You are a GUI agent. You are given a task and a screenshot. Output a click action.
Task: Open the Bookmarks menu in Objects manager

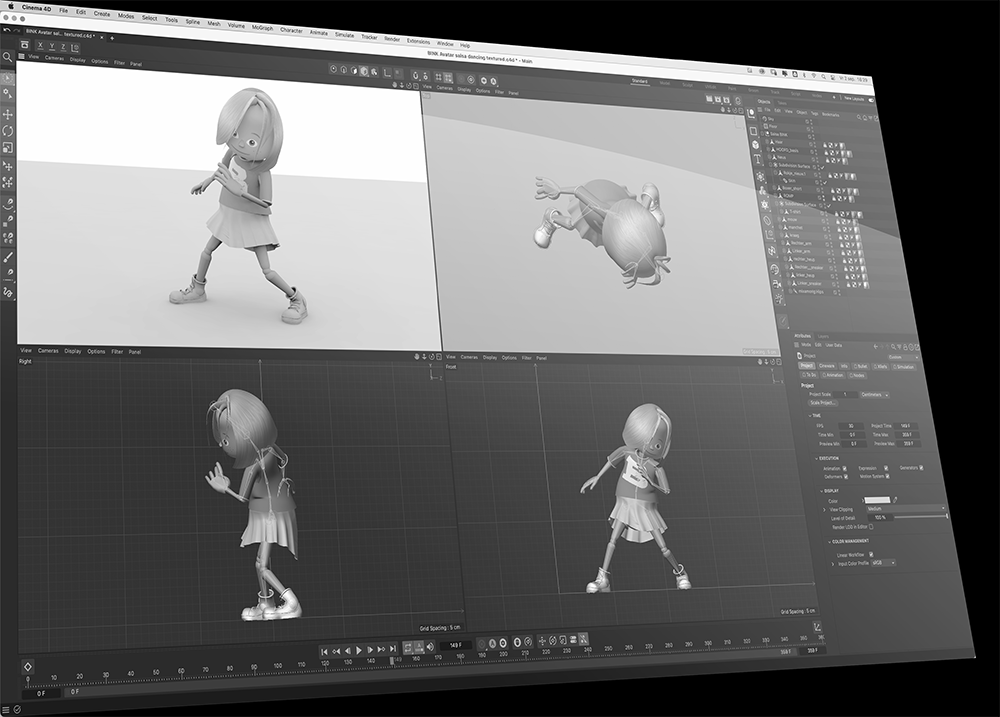pos(830,115)
